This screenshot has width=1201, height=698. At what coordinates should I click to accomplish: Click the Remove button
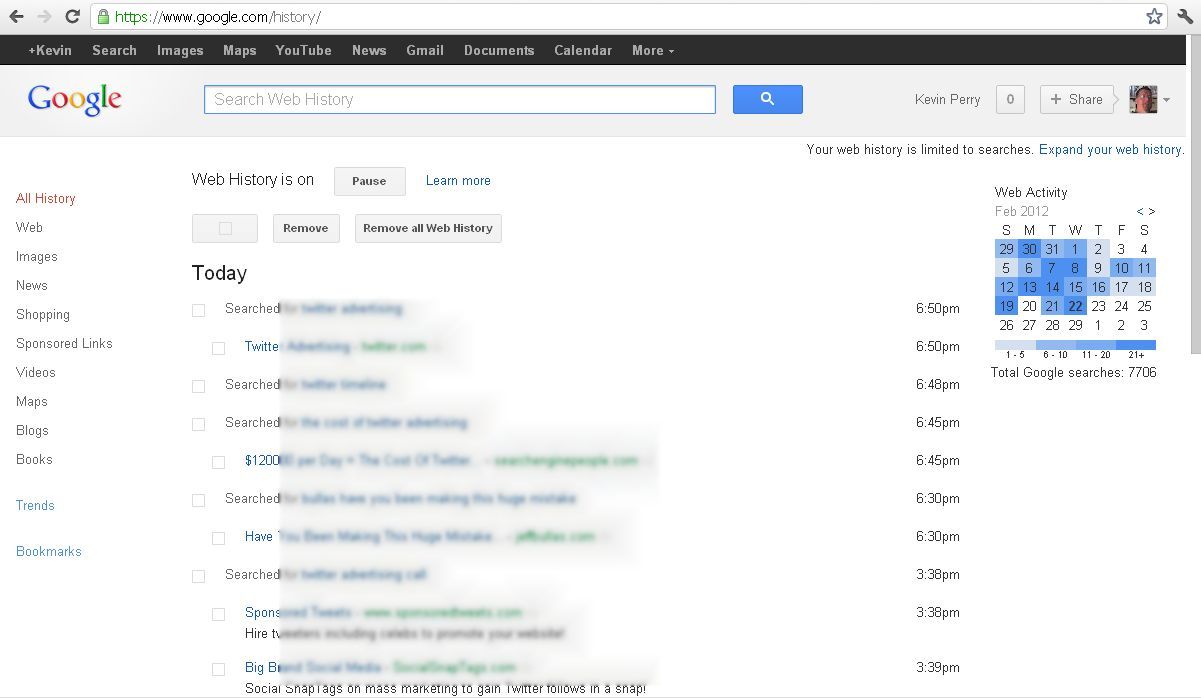pyautogui.click(x=306, y=228)
